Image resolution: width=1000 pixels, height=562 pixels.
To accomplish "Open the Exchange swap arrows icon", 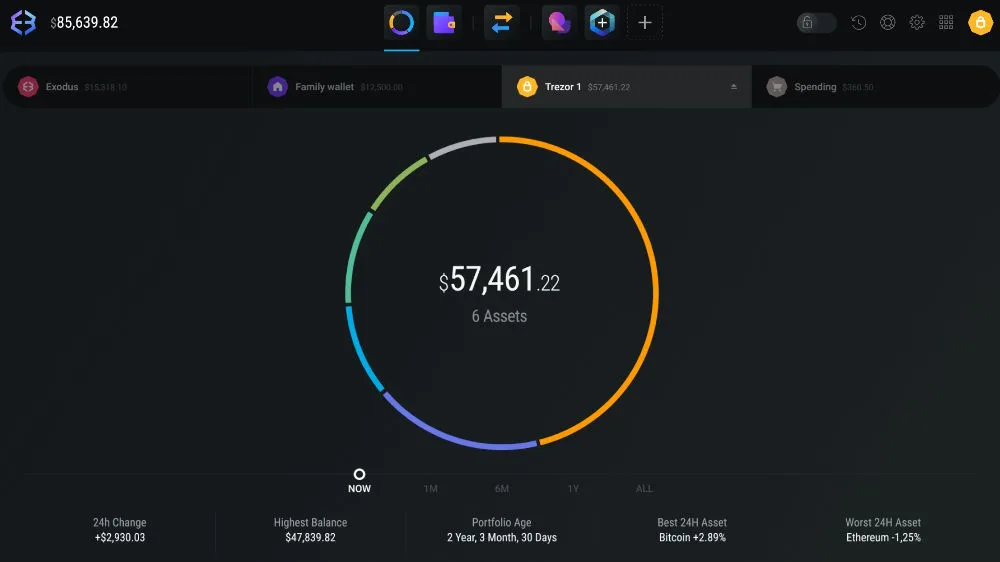I will coord(502,22).
